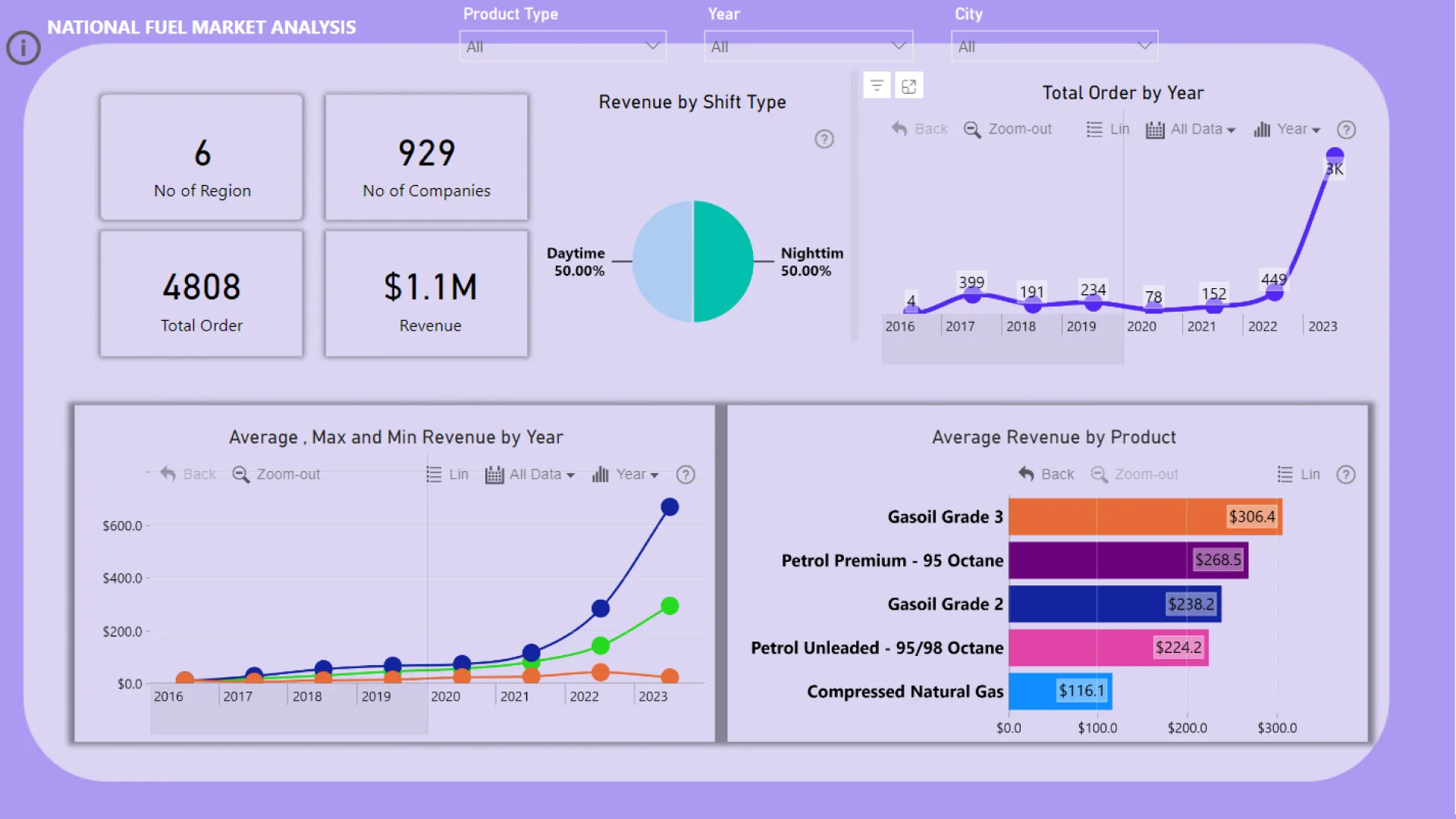The height and width of the screenshot is (819, 1456).
Task: Click the 399 data point on order line
Action: [972, 295]
